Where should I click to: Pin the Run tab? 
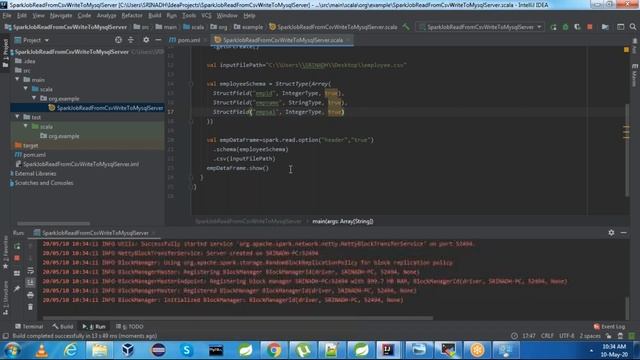click(17, 289)
